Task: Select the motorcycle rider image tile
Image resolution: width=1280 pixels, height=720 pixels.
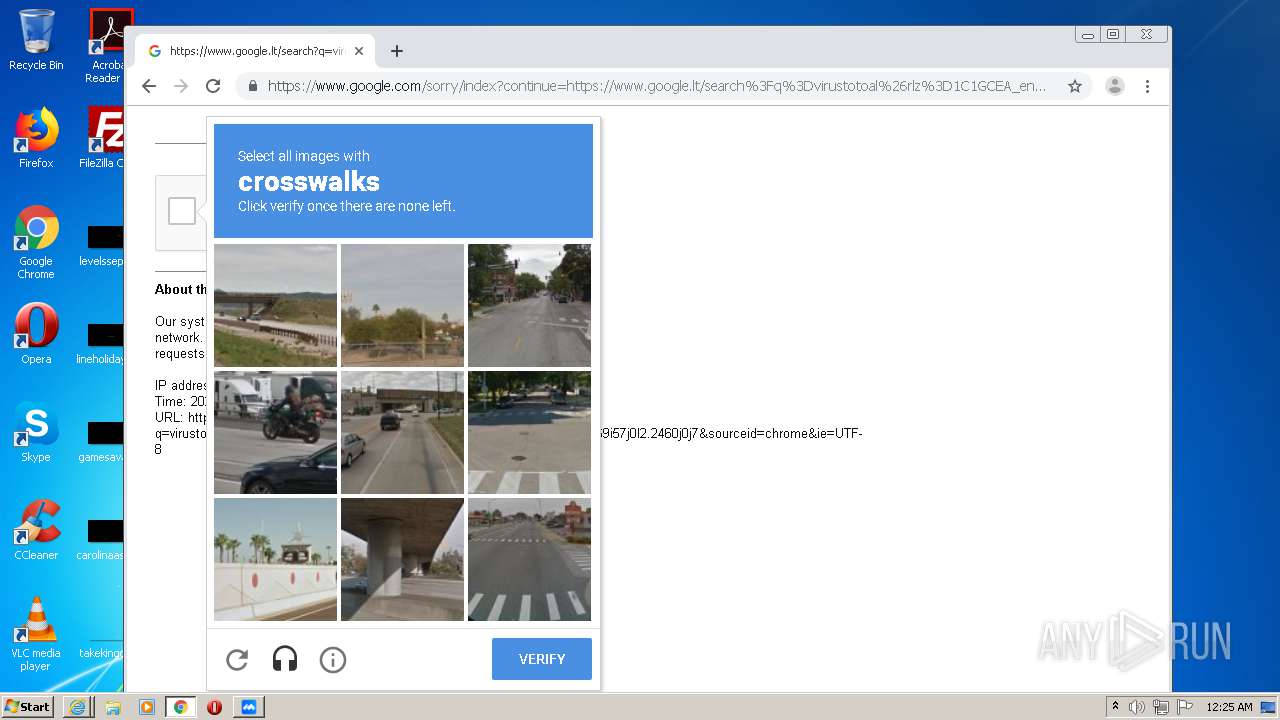Action: 275,432
